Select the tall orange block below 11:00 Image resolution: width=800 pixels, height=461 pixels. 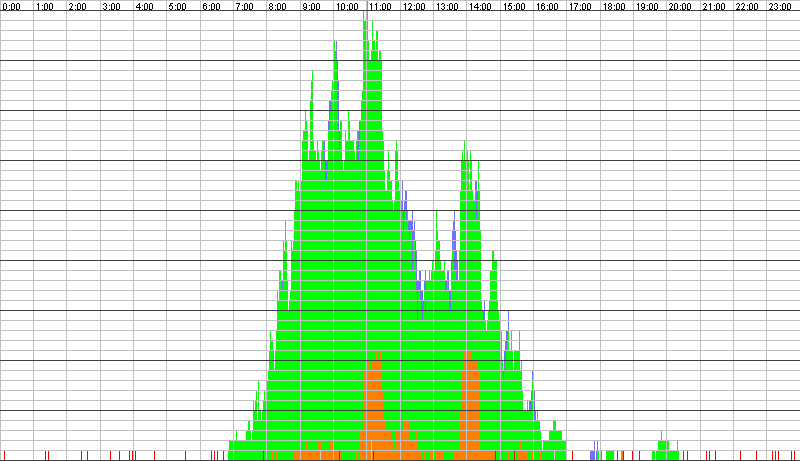[x=373, y=398]
